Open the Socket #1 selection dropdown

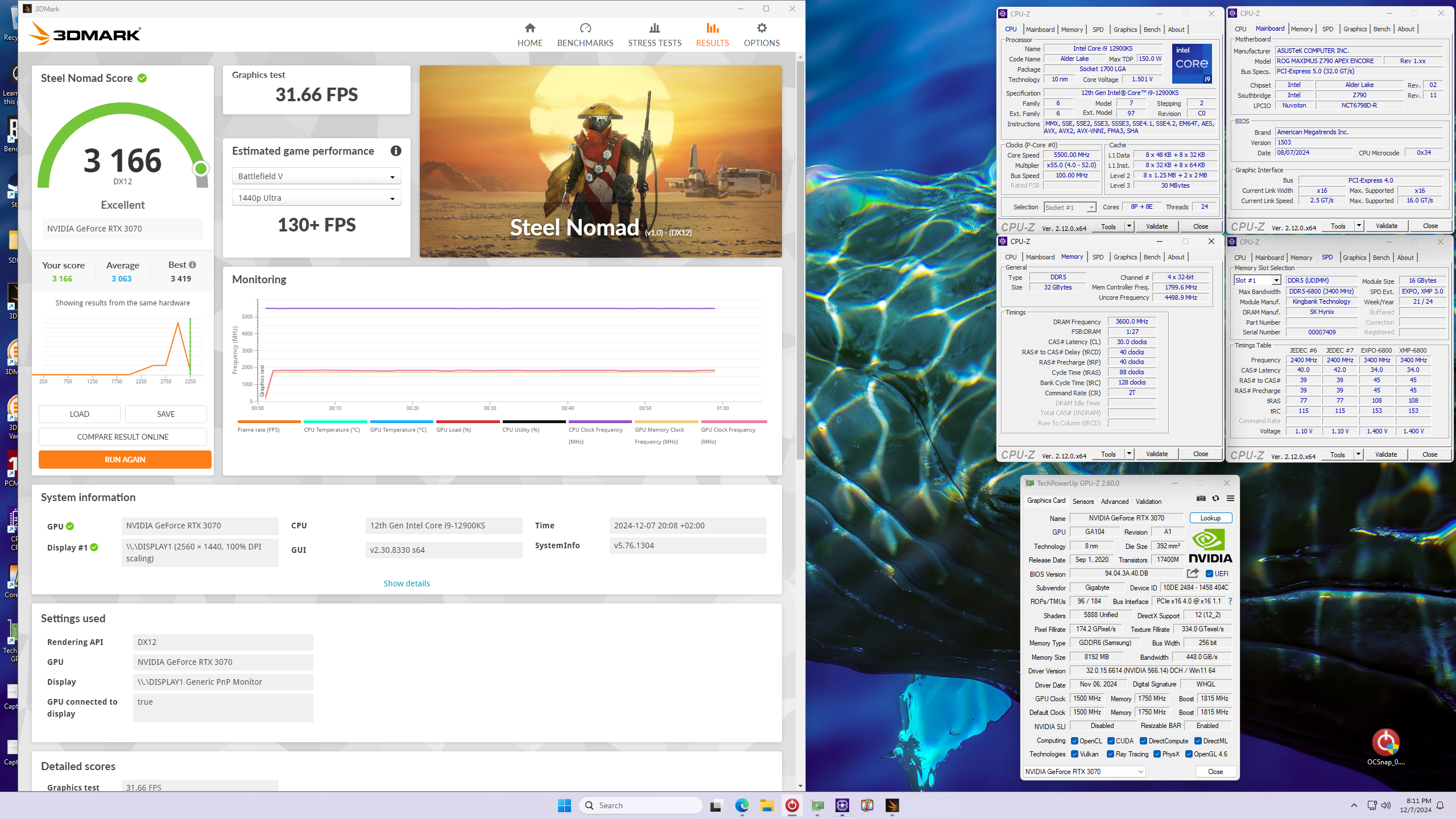1070,208
